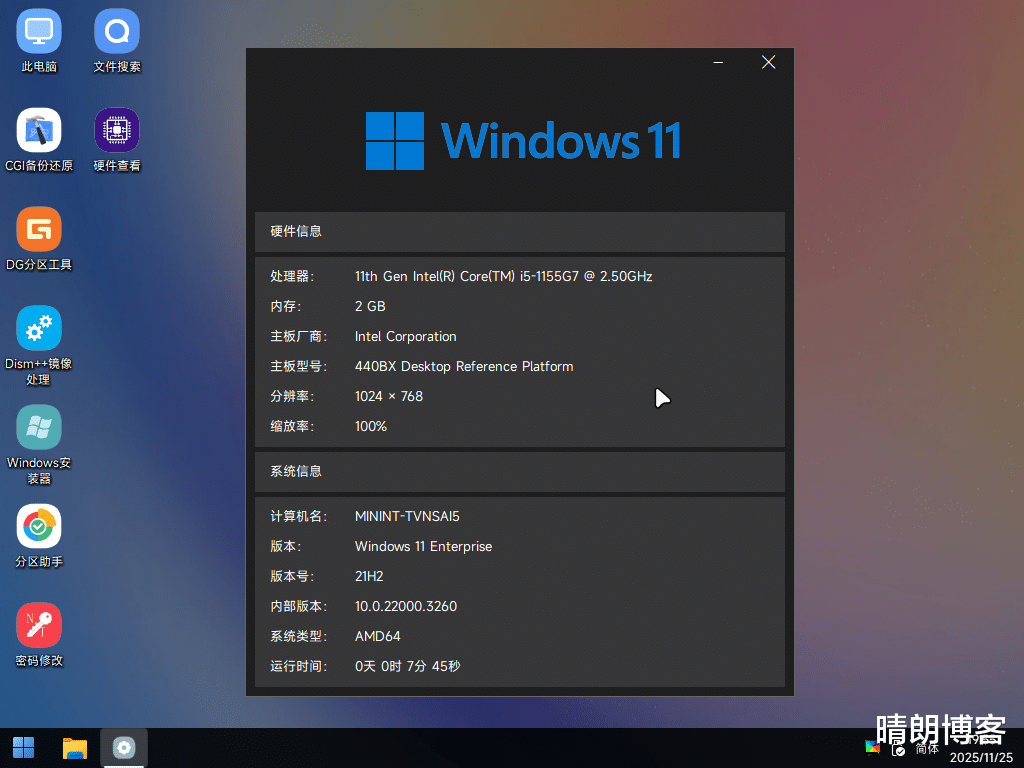1024x768 pixels.
Task: Minimize the system info window
Action: coord(718,63)
